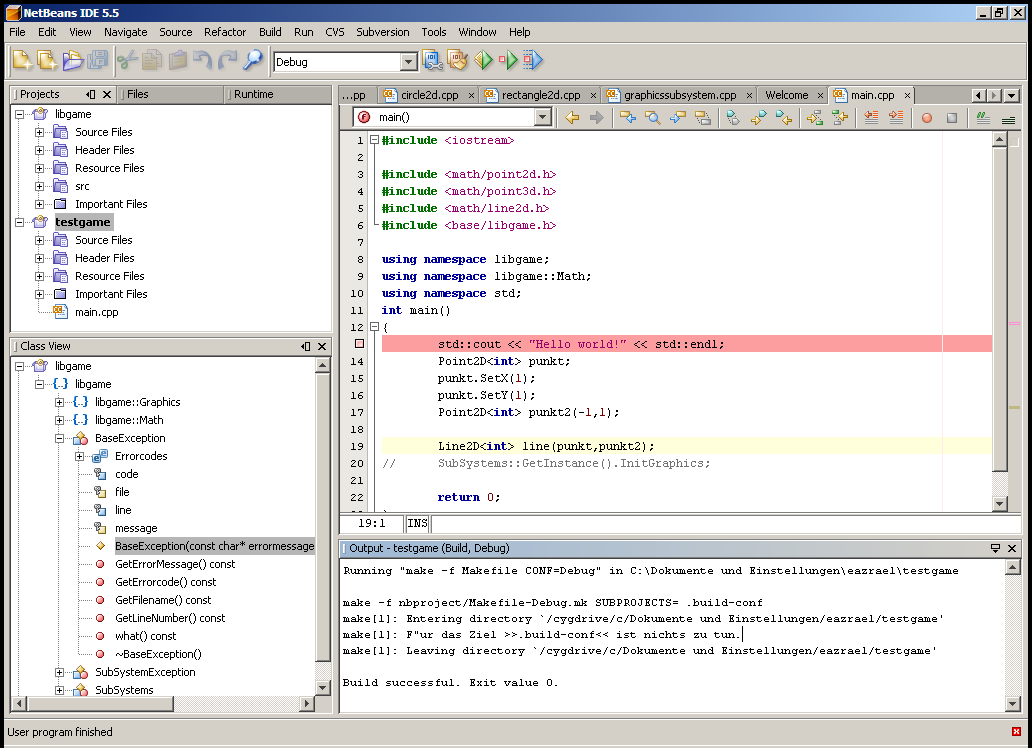Image resolution: width=1032 pixels, height=748 pixels.
Task: Expand libgame::Math namespace in Class View
Action: coord(59,420)
